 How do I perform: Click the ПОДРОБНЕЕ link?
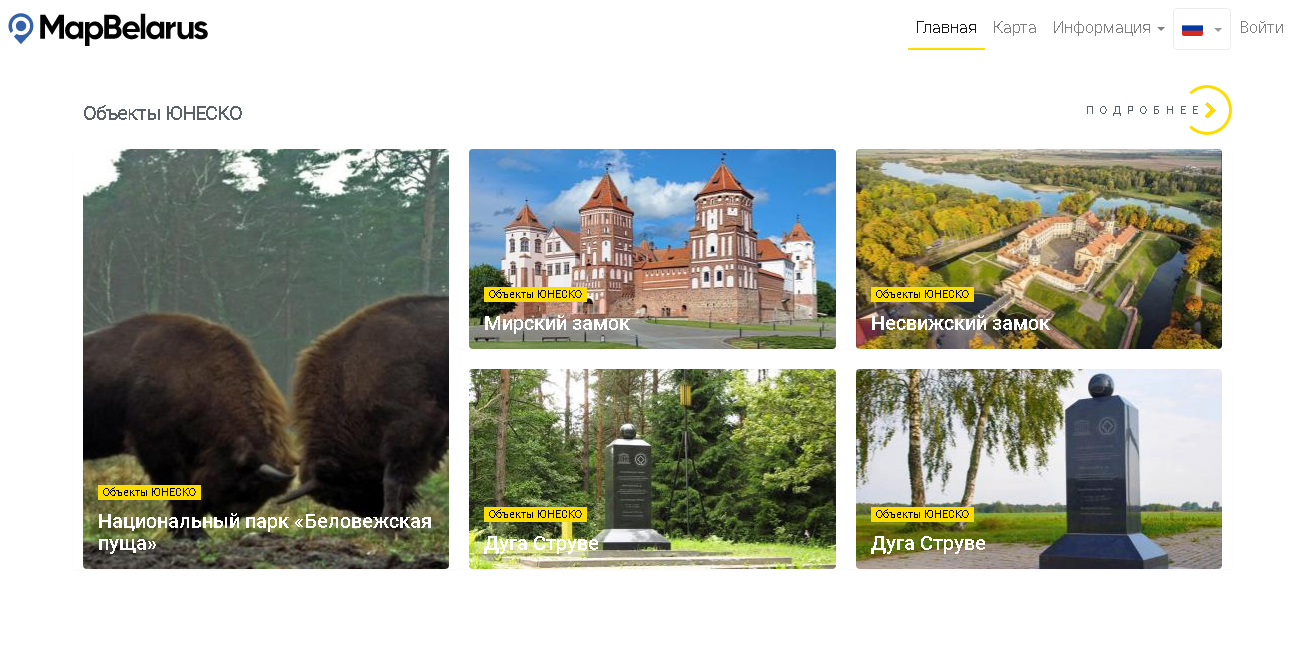1143,110
